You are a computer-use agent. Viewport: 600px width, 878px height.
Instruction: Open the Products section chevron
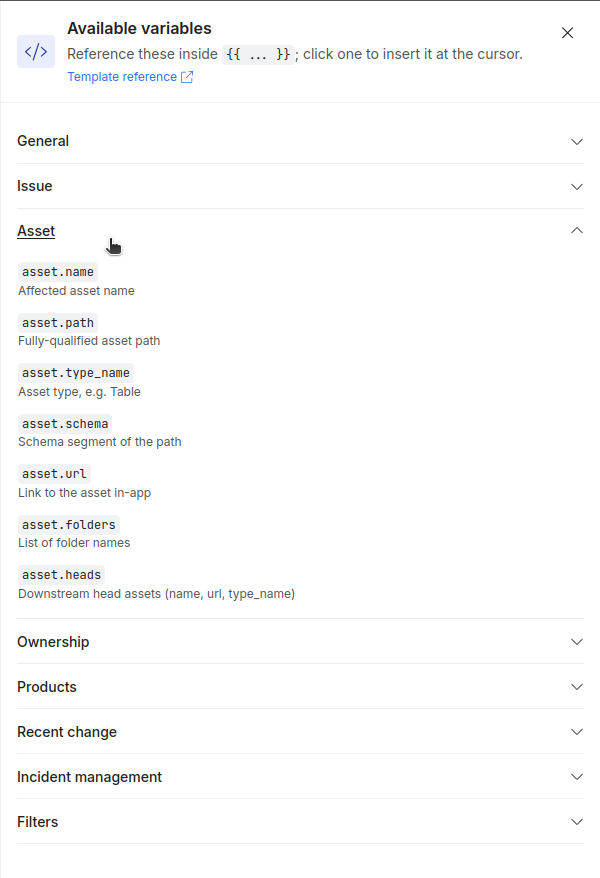(576, 687)
